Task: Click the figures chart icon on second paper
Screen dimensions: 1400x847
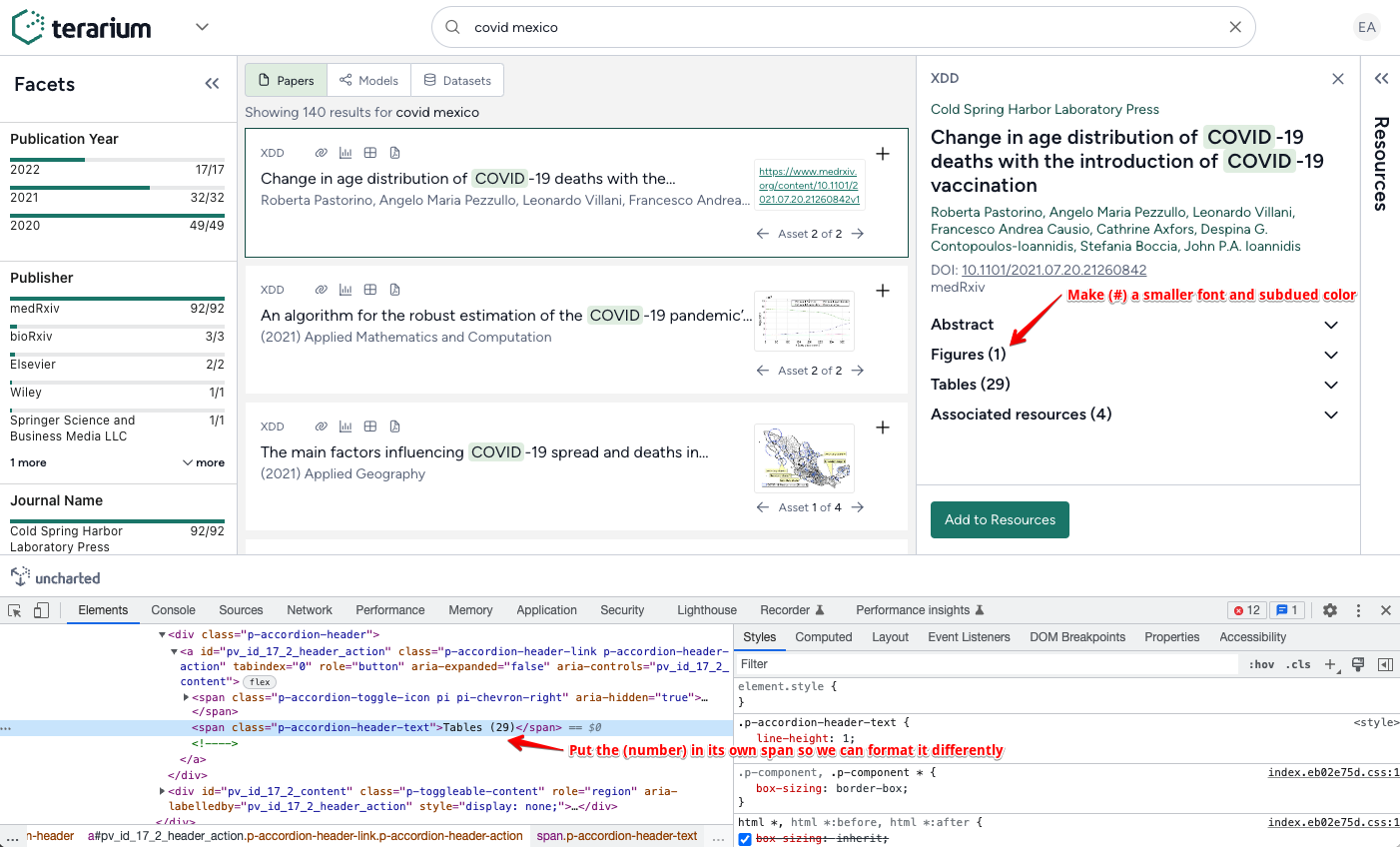Action: pyautogui.click(x=345, y=289)
